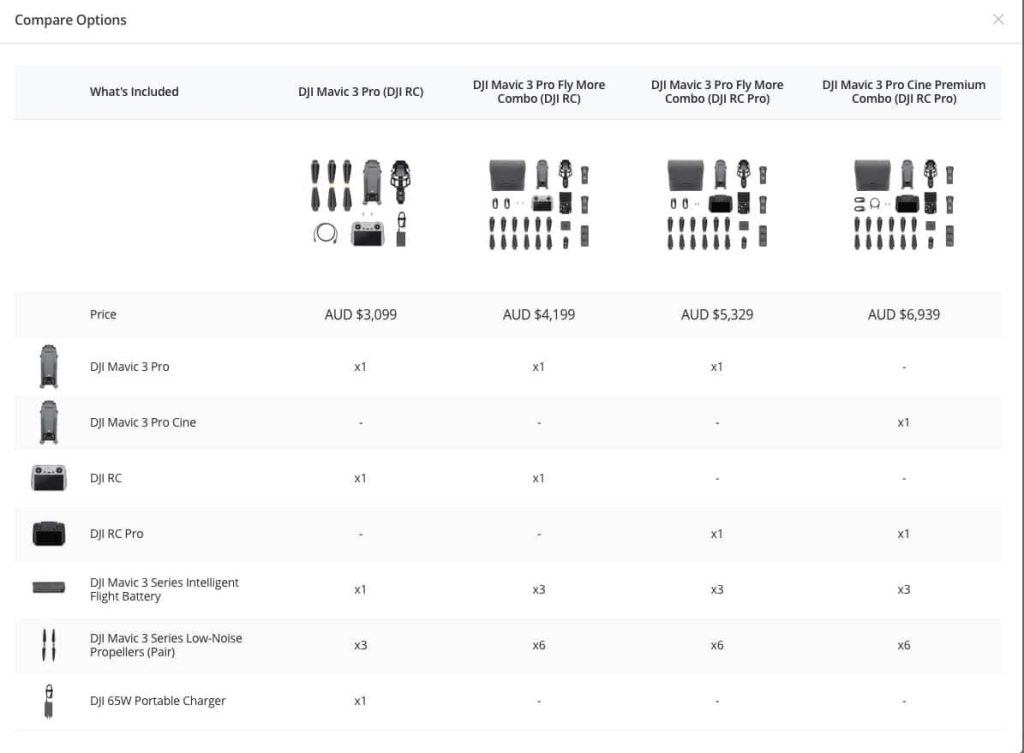Click the Low-Noise Propellers icon
Image resolution: width=1024 pixels, height=753 pixels.
click(48, 645)
